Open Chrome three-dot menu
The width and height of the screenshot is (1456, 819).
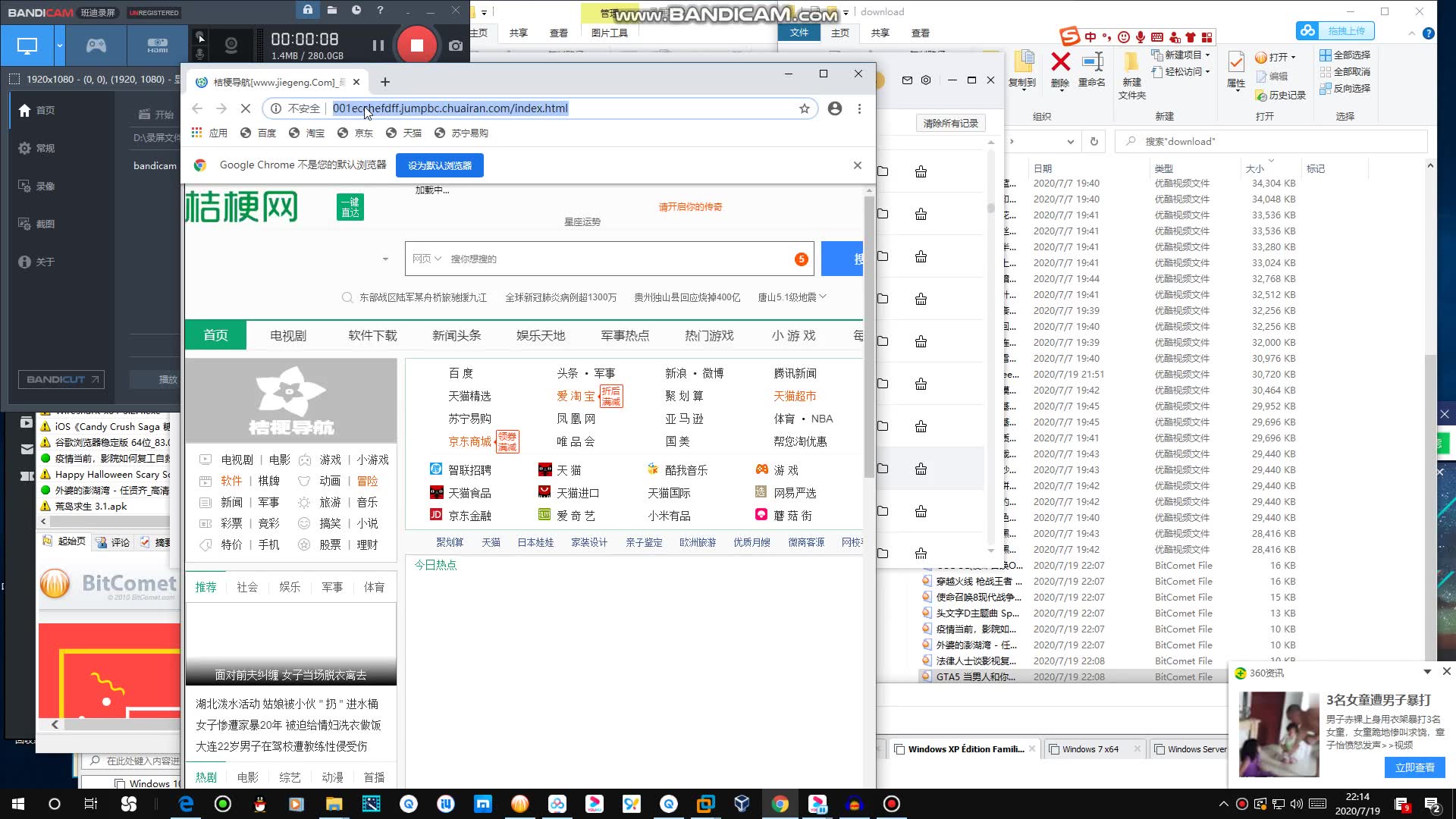[x=859, y=108]
